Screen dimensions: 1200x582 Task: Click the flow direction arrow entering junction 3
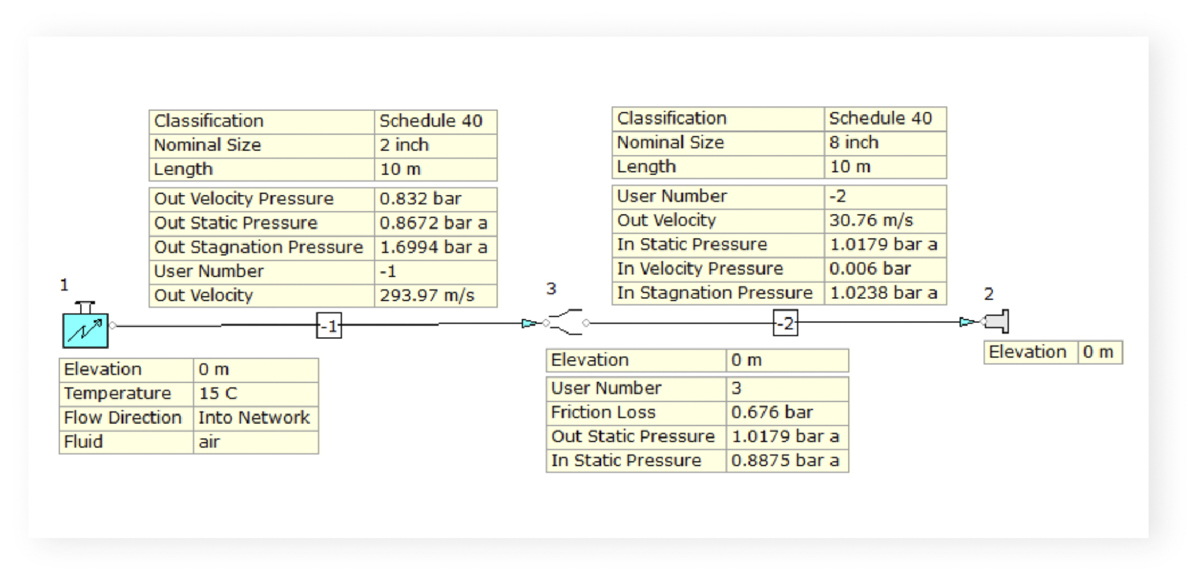point(527,324)
